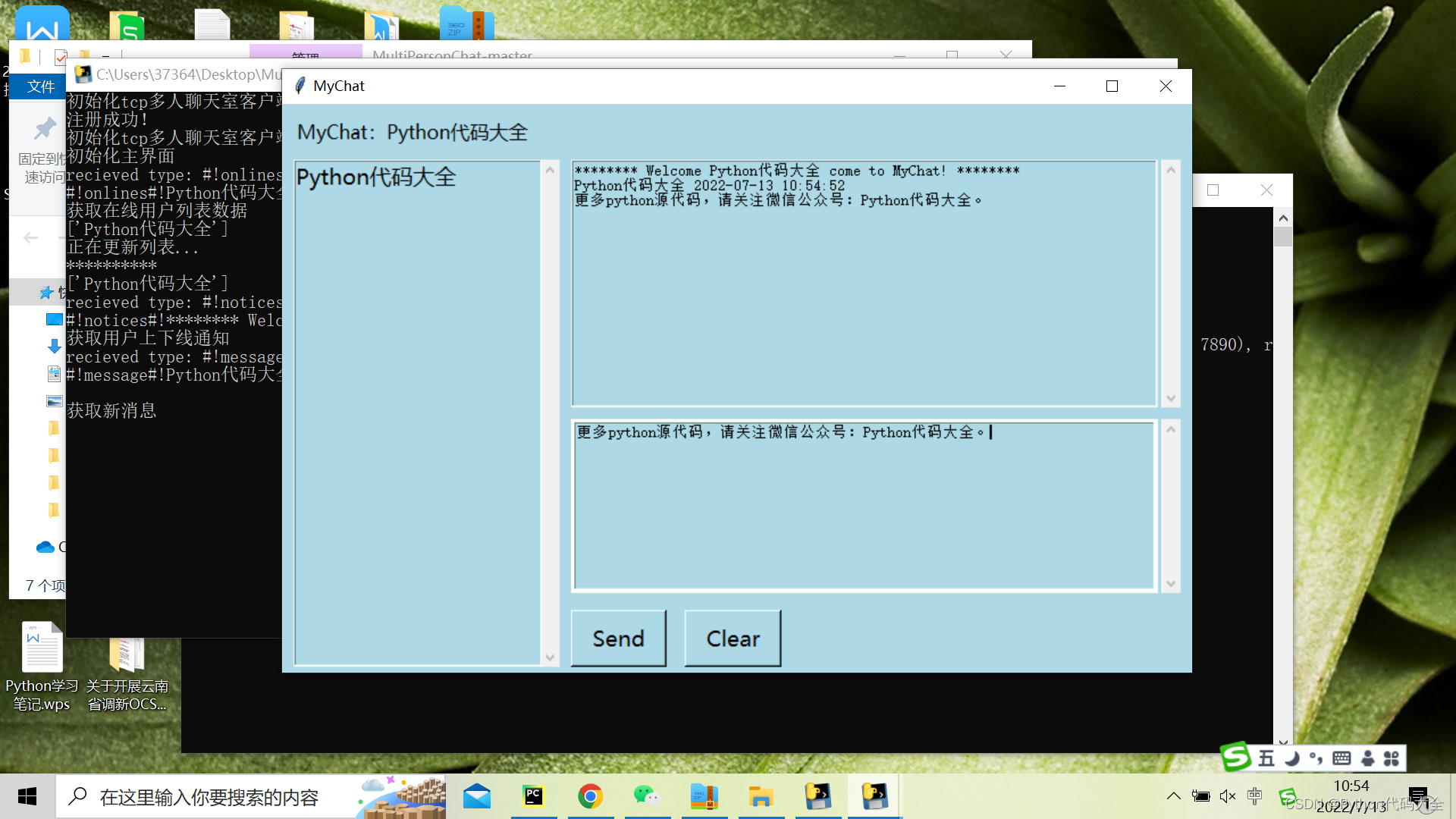Click inside the message input box
The image size is (1456, 819).
(863, 505)
